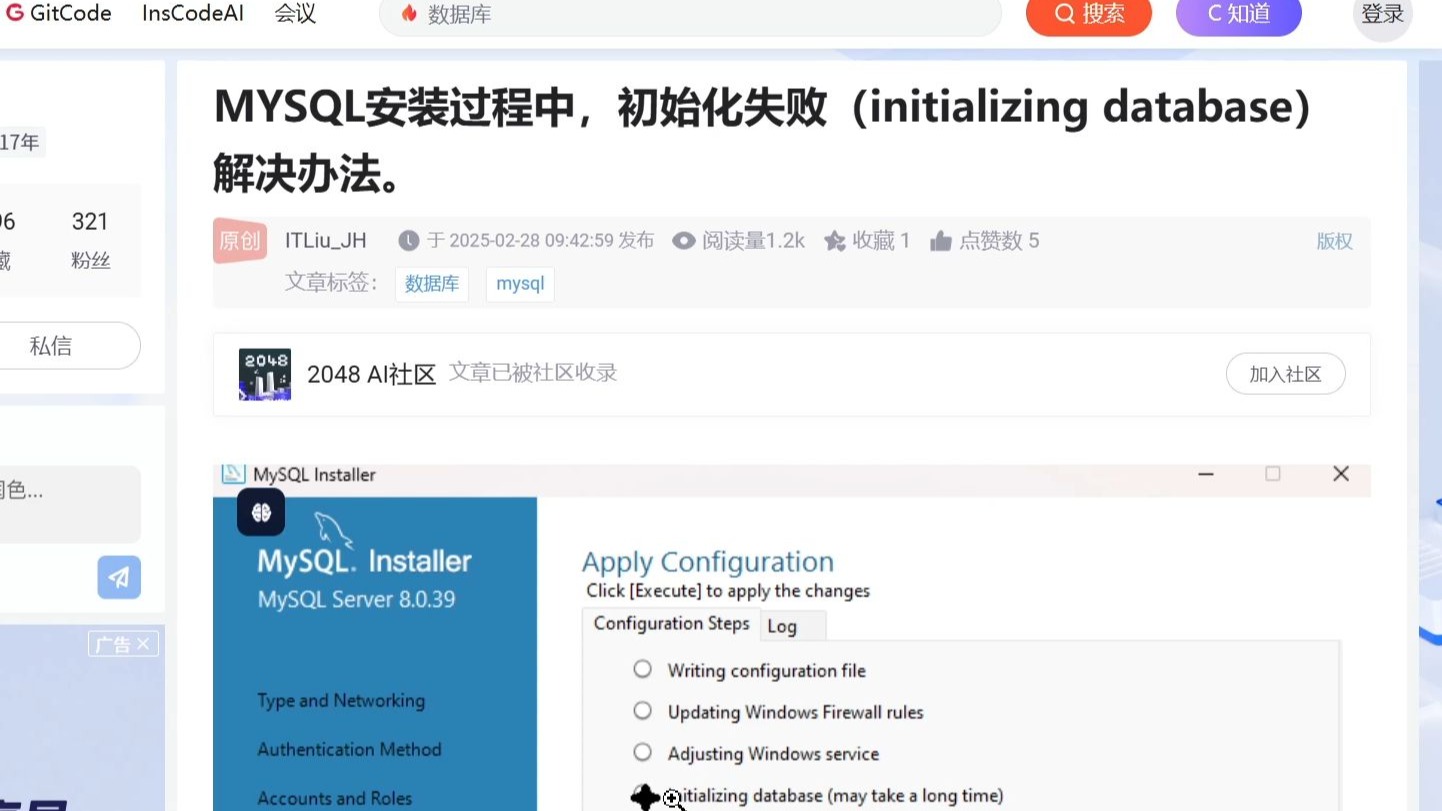Click the flame icon in search box
Screen dimensions: 1442x811
pos(408,14)
